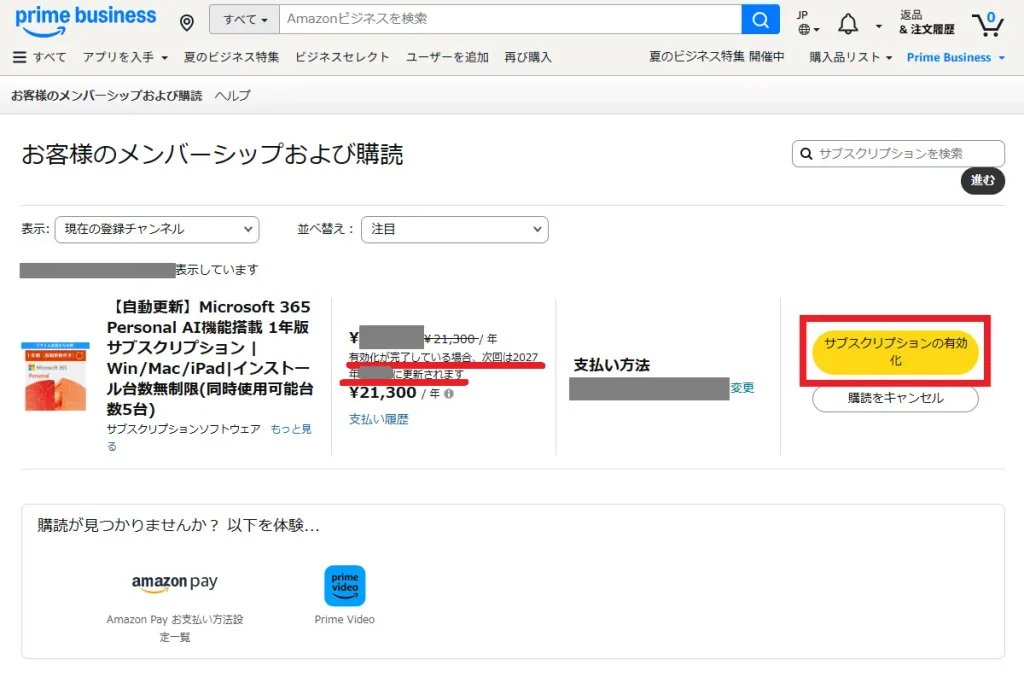
Task: Expand the すべて search category dropdown
Action: pos(245,20)
